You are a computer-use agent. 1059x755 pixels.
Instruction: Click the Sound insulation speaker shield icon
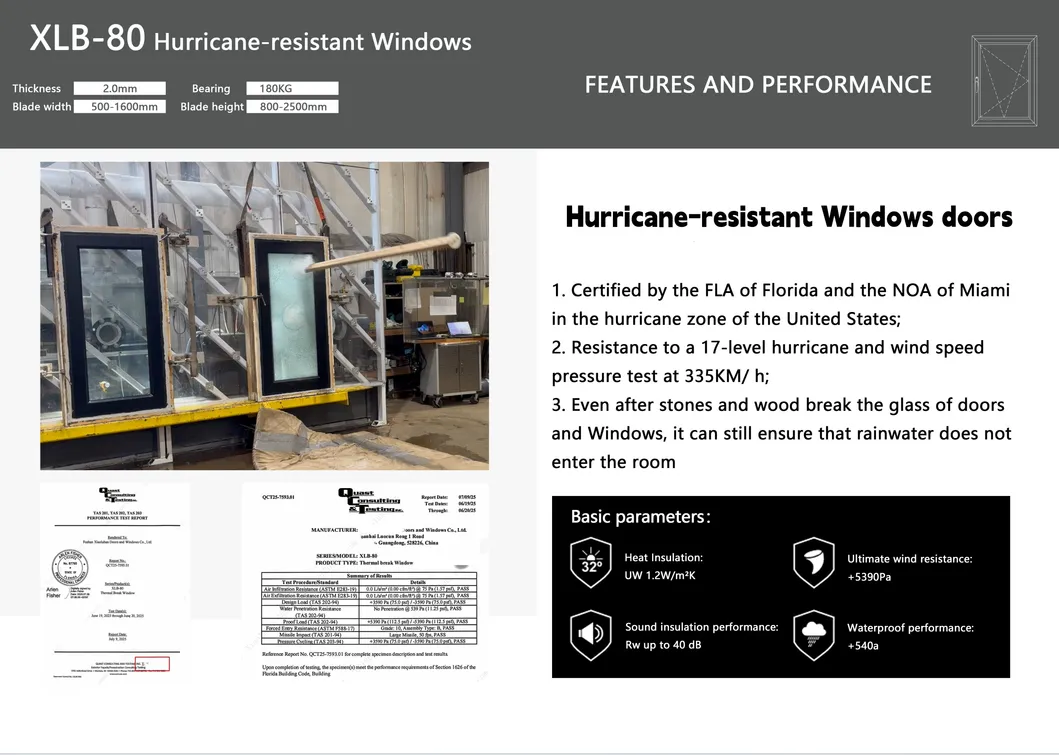(x=591, y=635)
